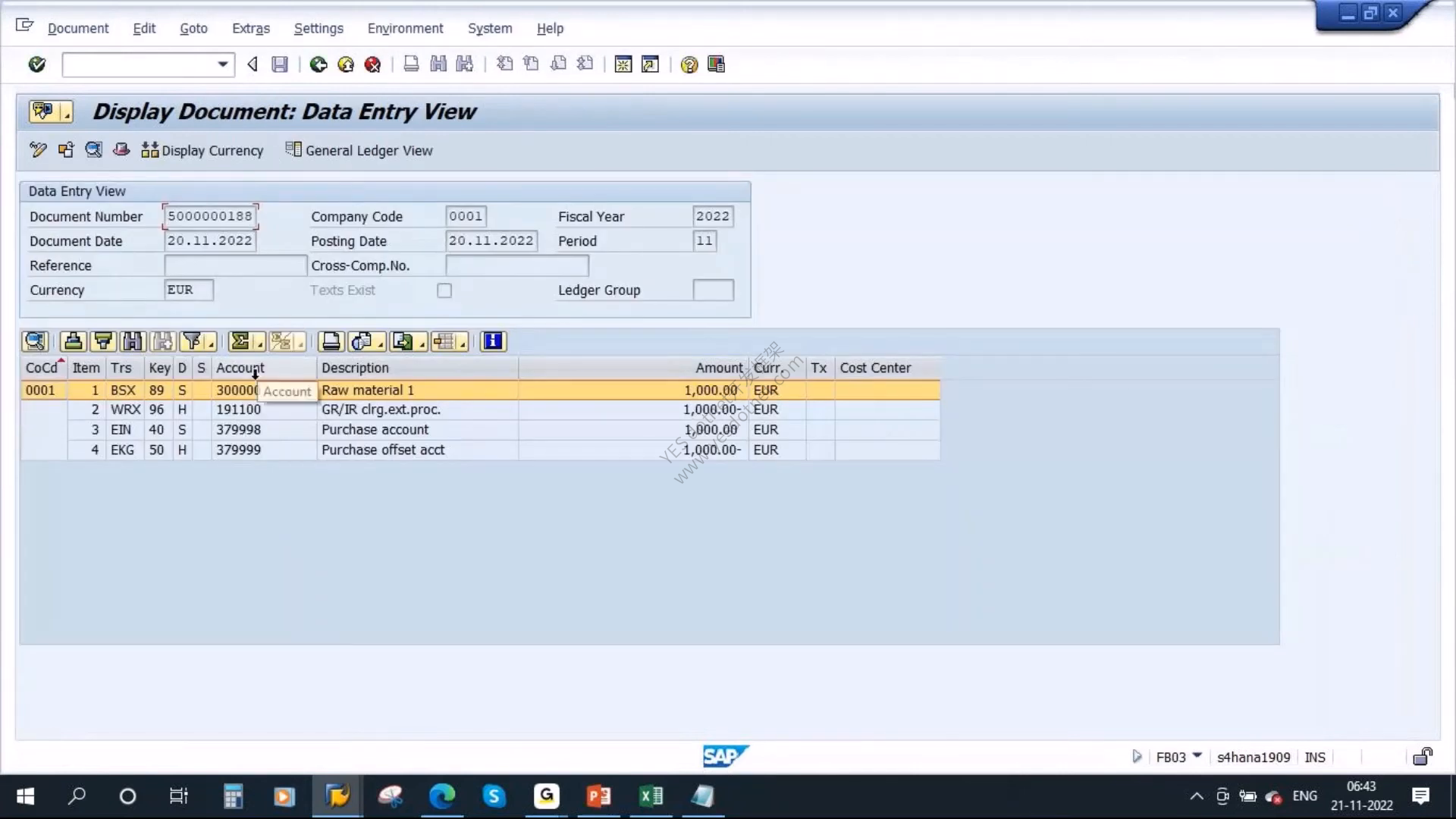The height and width of the screenshot is (819, 1456).
Task: Click the Document Number field
Action: click(210, 216)
